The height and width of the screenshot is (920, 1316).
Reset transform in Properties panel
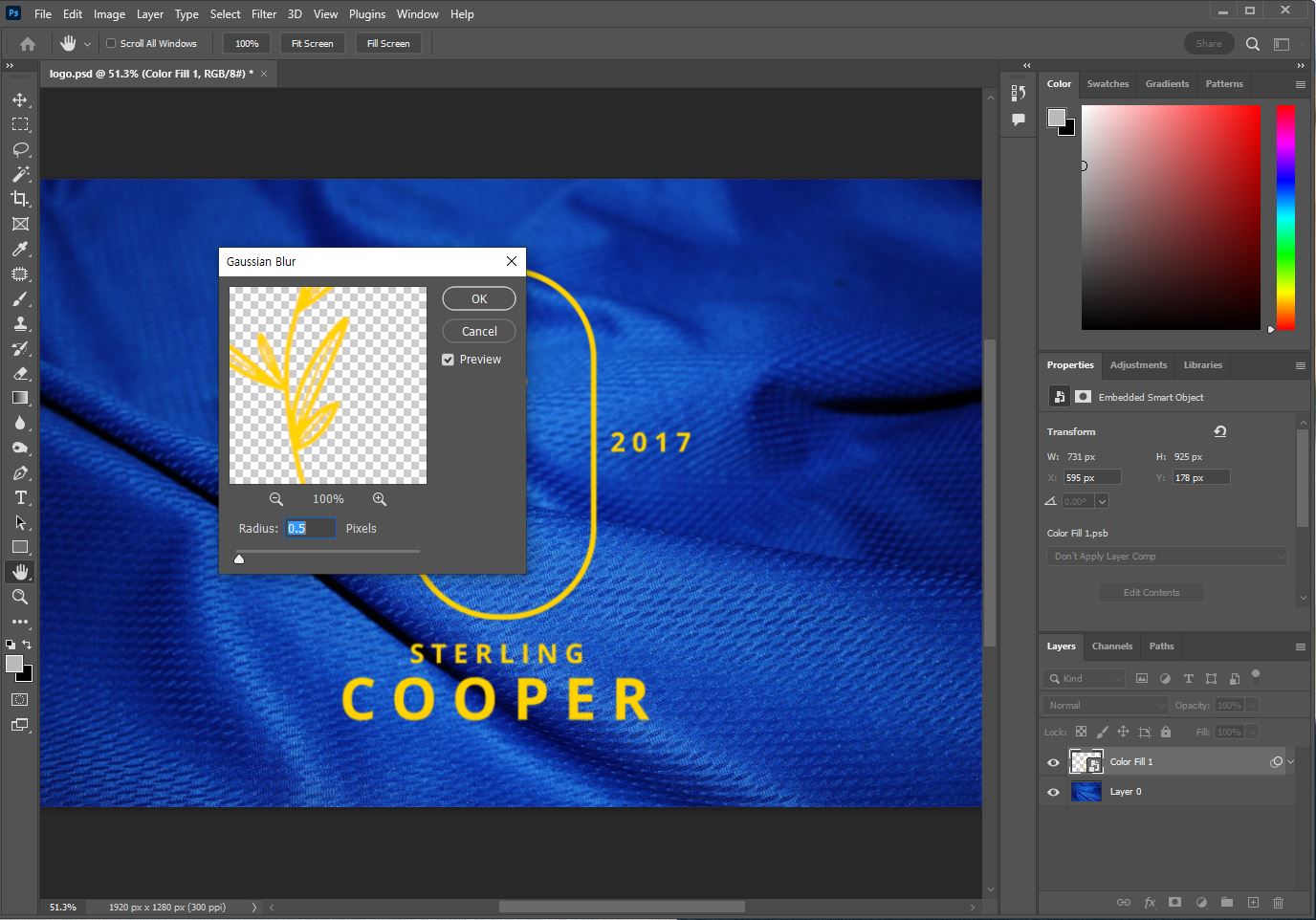pyautogui.click(x=1220, y=431)
